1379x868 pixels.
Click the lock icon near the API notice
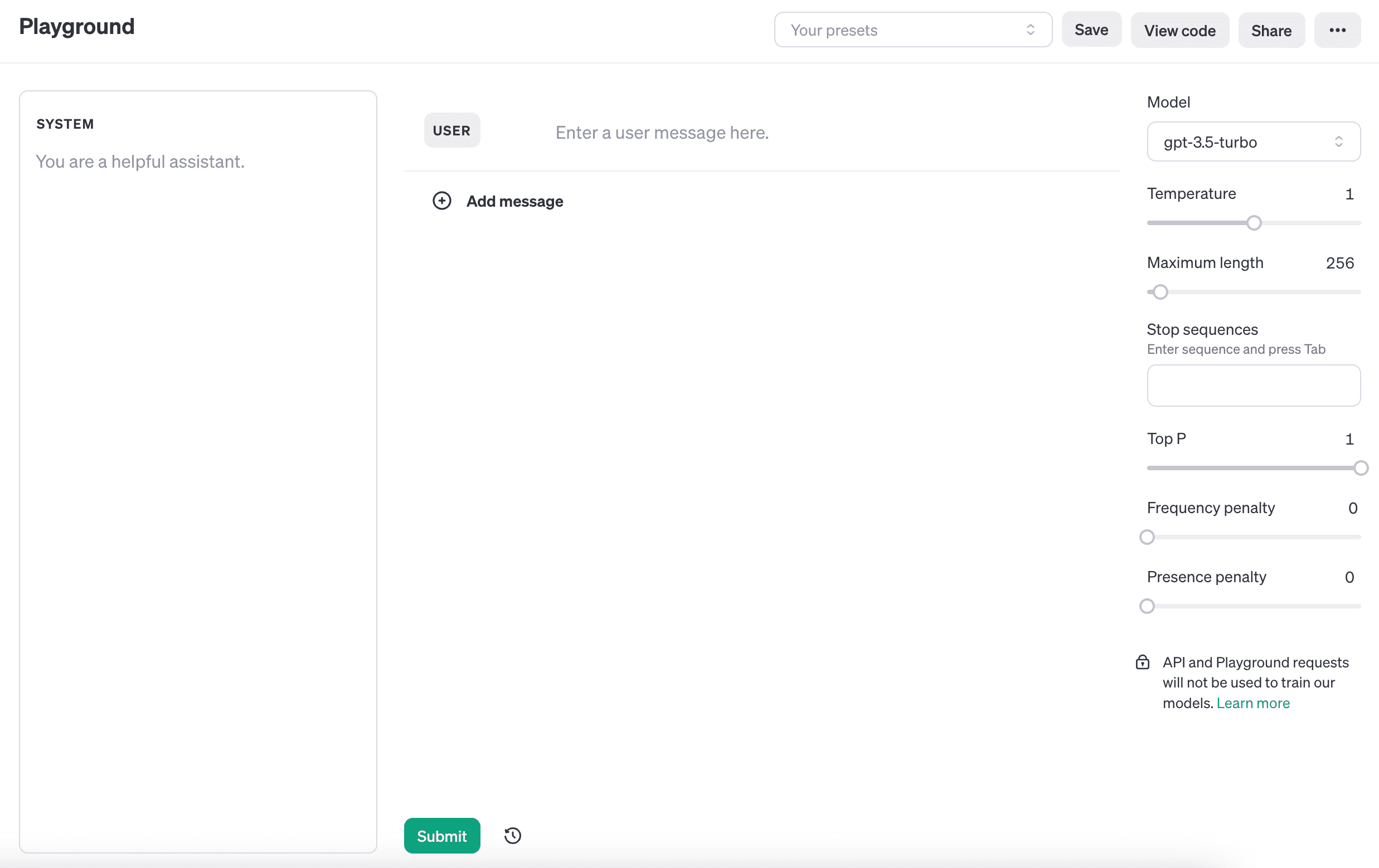coord(1143,662)
